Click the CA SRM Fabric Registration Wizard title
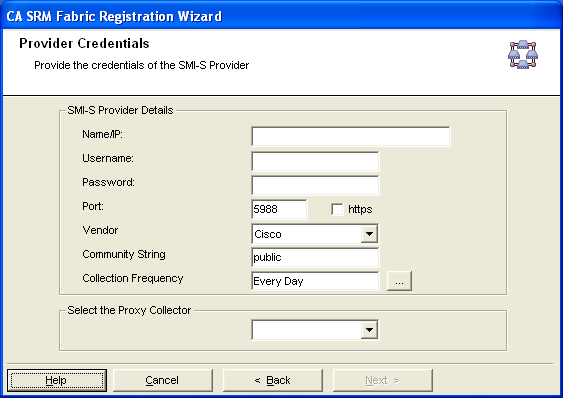The image size is (563, 398). click(x=114, y=17)
